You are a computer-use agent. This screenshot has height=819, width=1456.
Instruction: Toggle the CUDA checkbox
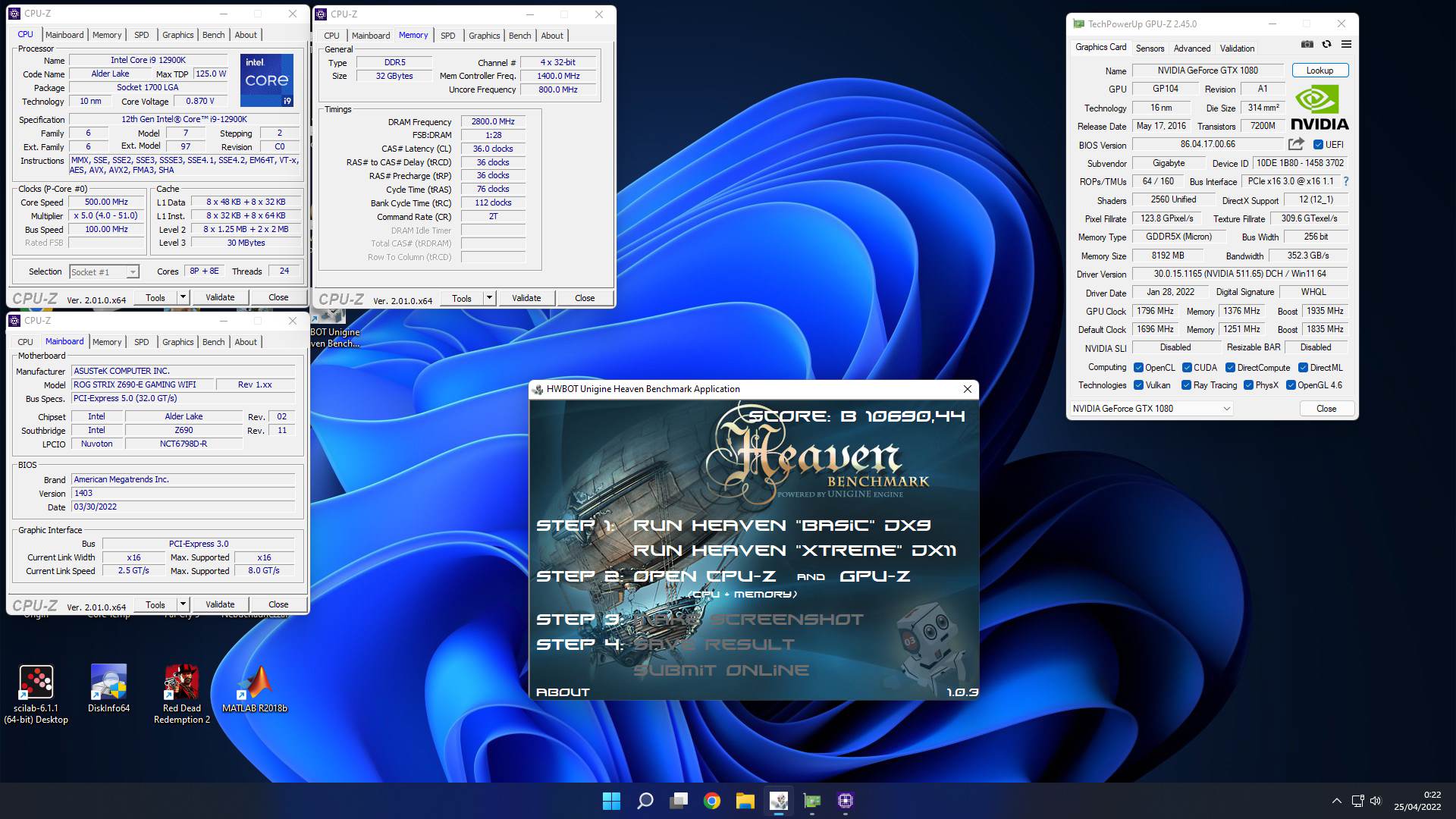tap(1187, 368)
